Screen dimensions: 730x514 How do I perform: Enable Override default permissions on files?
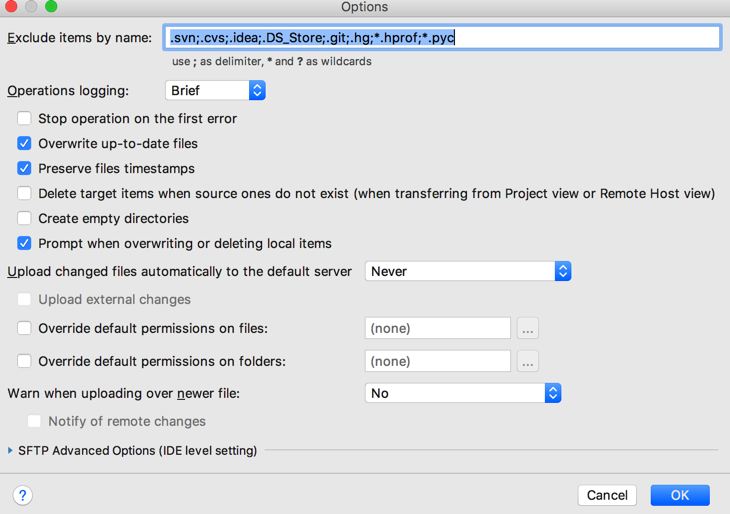(x=25, y=328)
